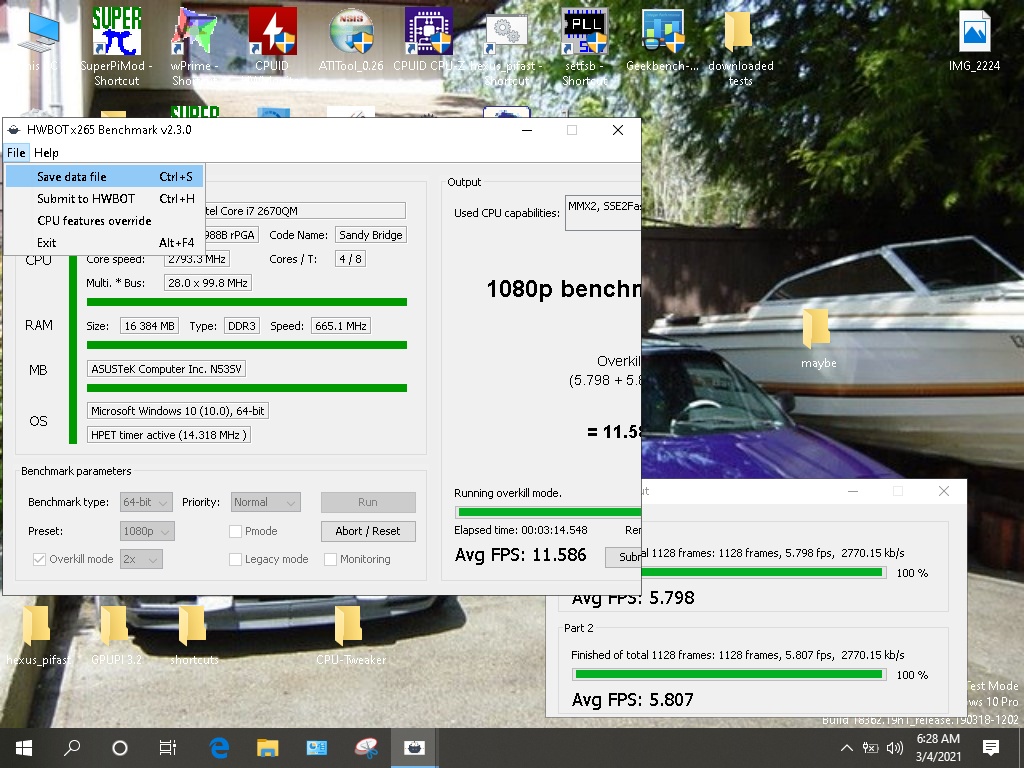The height and width of the screenshot is (768, 1024).
Task: Show hidden tray icons chevron
Action: (846, 748)
